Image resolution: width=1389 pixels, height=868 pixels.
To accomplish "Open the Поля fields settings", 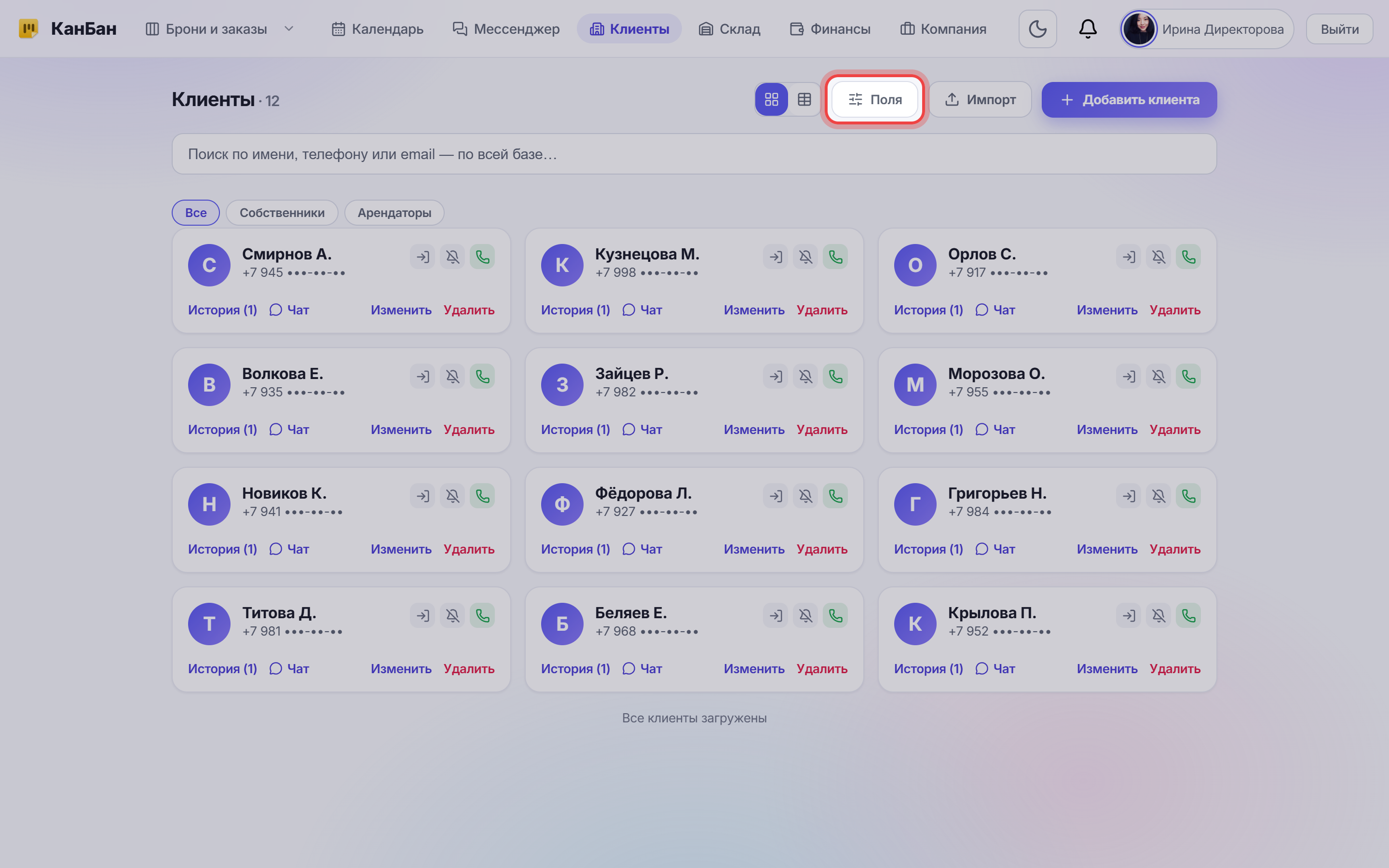I will click(875, 99).
